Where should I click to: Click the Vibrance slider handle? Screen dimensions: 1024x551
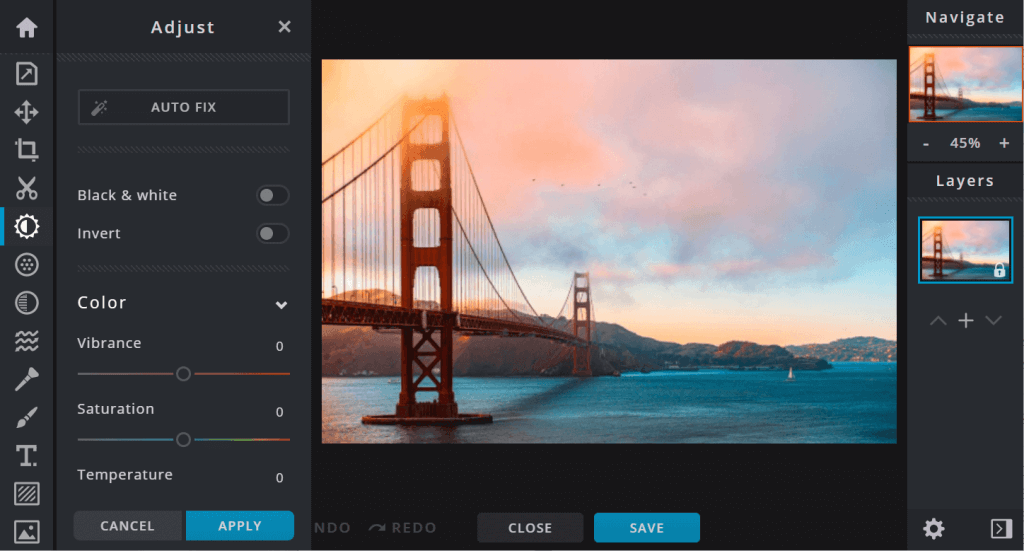183,373
